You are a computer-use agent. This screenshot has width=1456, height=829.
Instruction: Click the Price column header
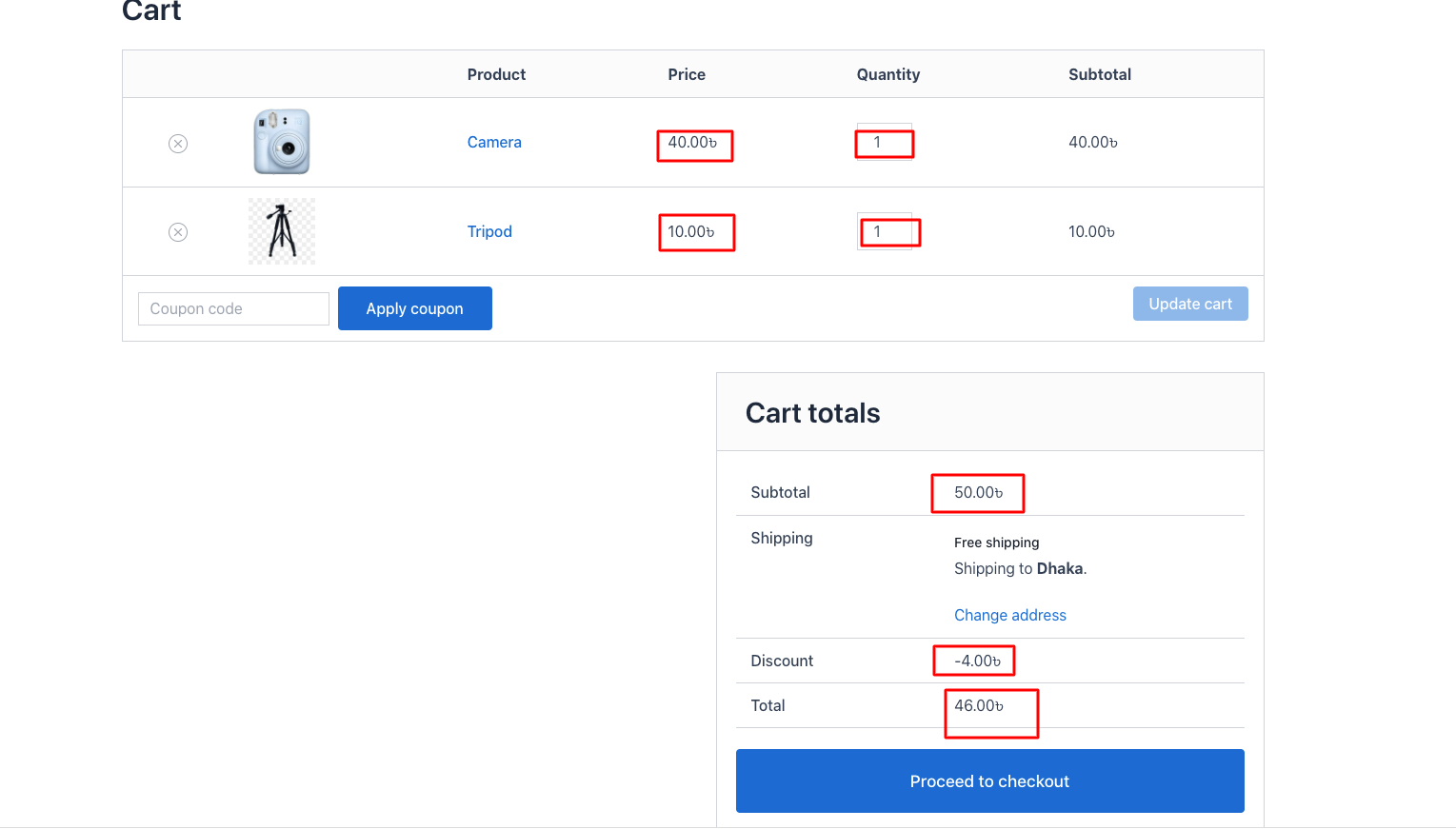(687, 74)
